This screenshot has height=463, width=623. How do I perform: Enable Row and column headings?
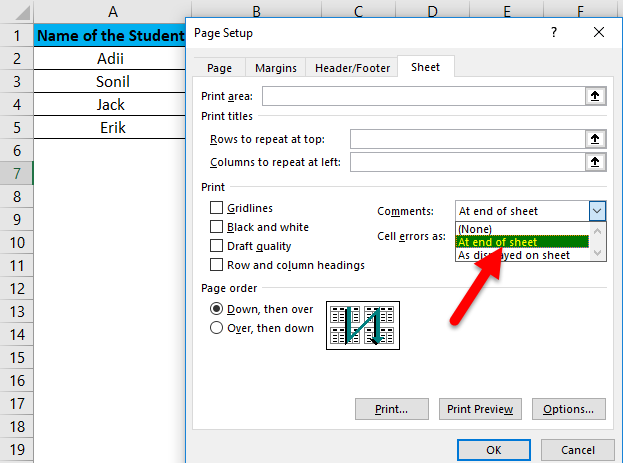click(x=216, y=265)
